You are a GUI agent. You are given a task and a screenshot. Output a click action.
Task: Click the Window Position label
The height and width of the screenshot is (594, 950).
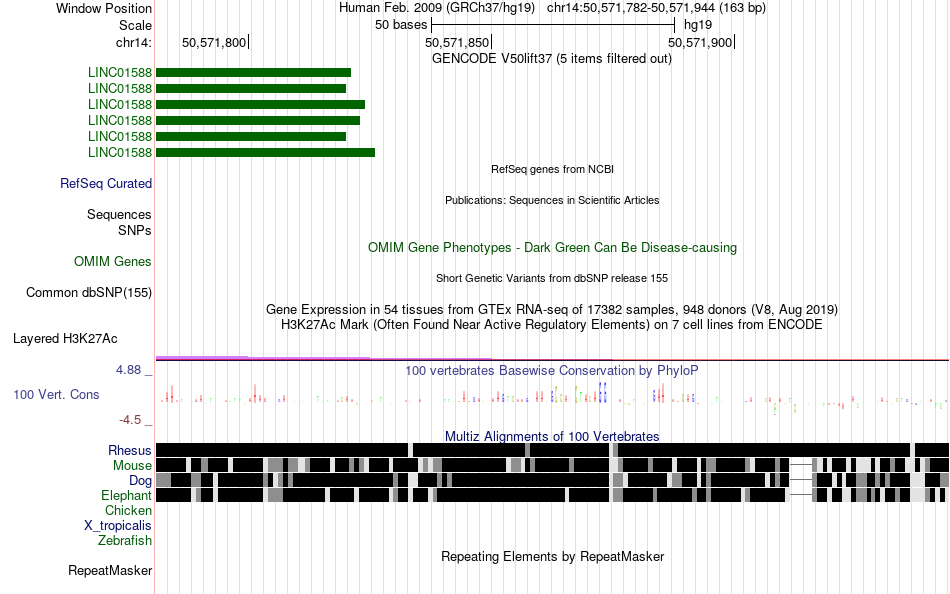point(104,8)
